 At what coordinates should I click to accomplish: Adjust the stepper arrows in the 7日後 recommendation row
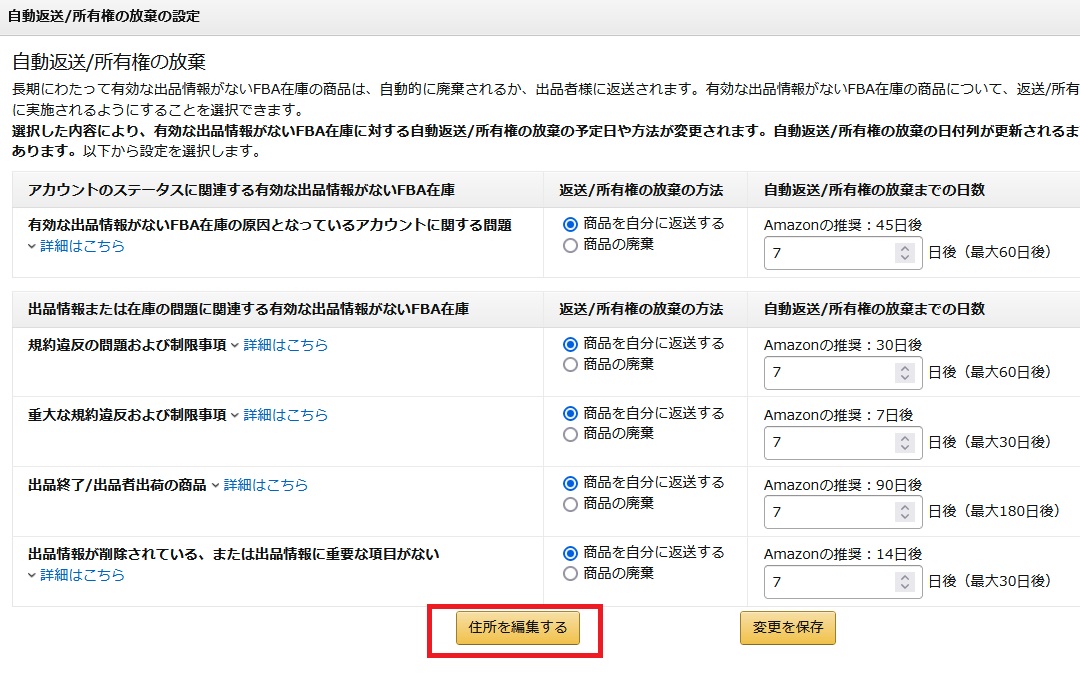click(905, 442)
